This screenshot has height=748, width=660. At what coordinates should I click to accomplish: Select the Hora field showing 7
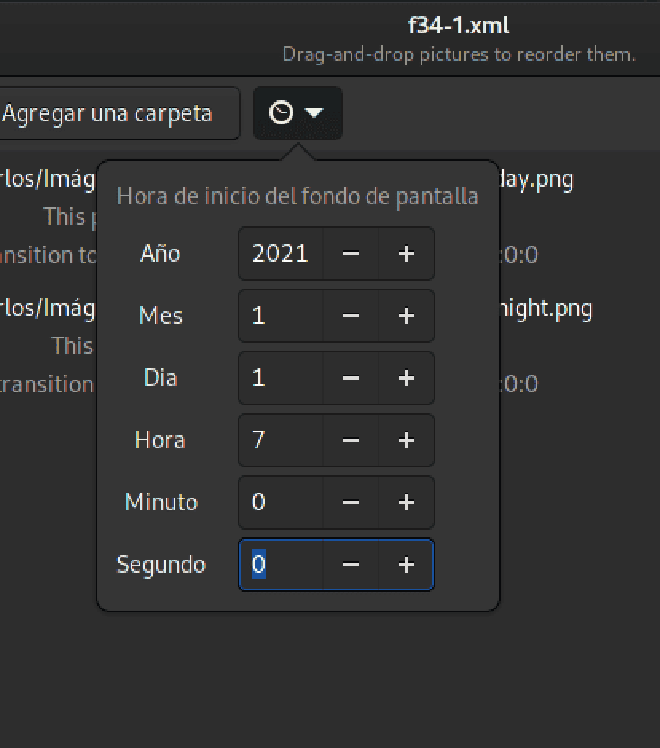click(281, 440)
